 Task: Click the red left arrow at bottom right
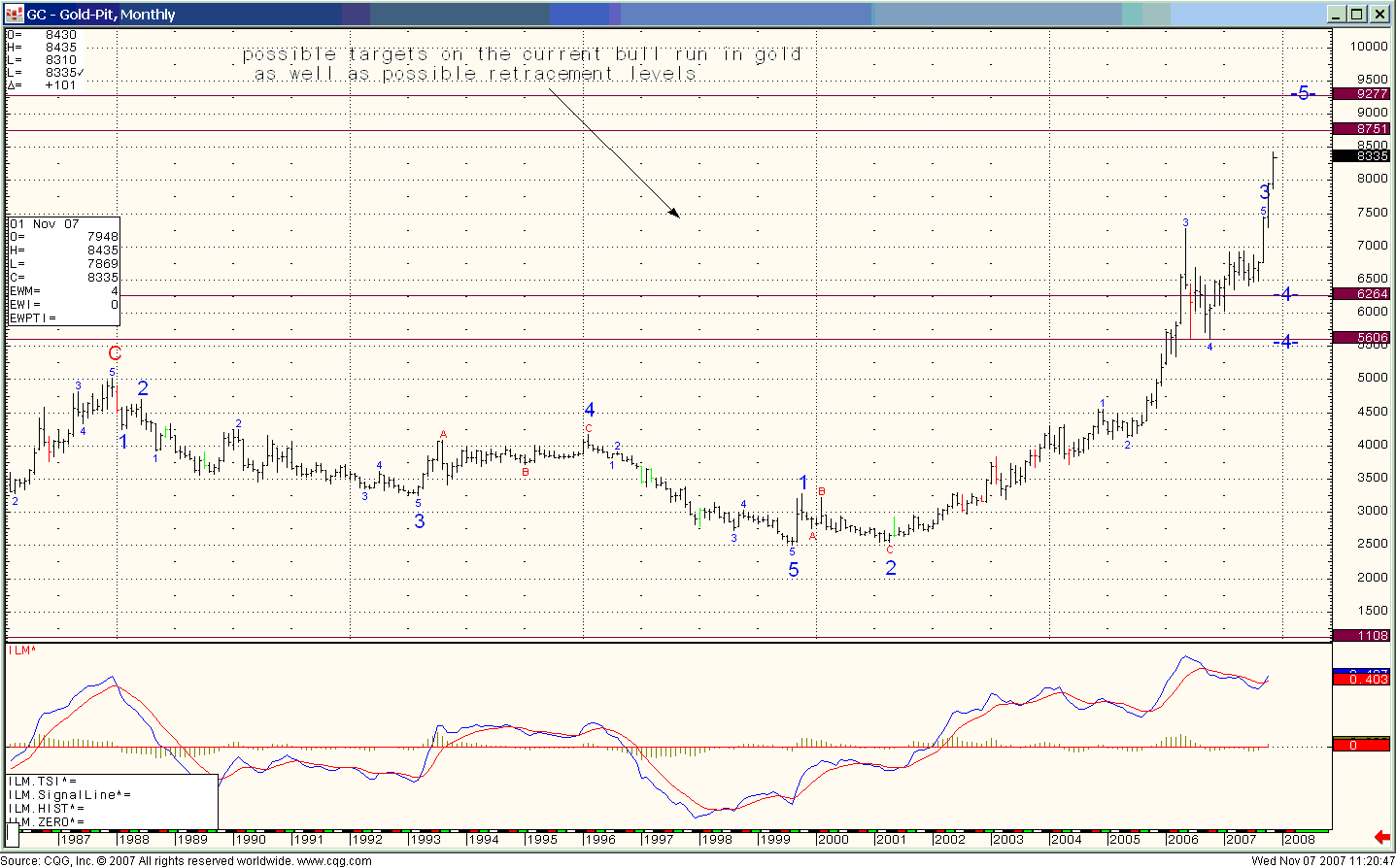[1381, 838]
